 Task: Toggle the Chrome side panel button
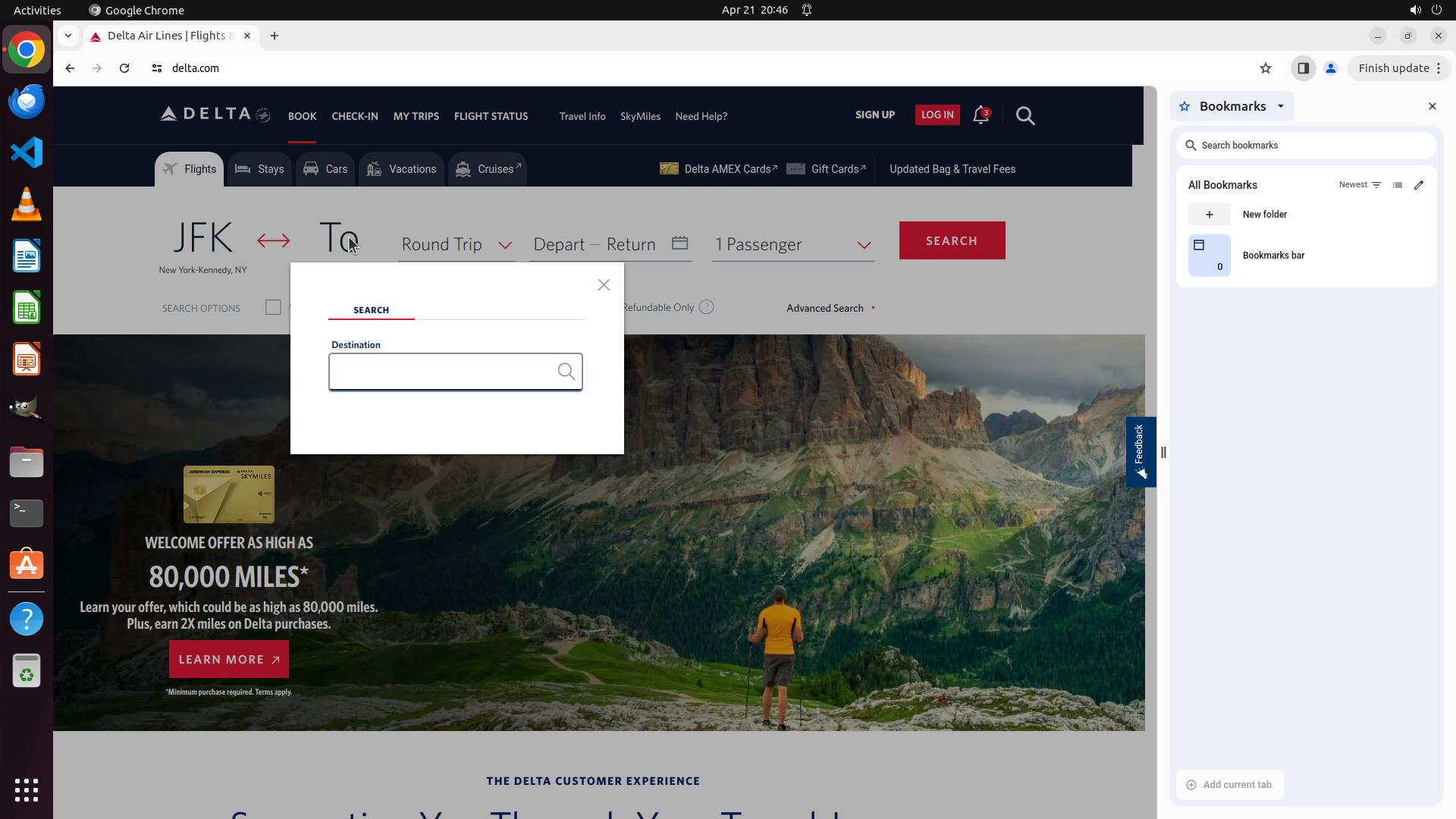pyautogui.click(x=1303, y=68)
